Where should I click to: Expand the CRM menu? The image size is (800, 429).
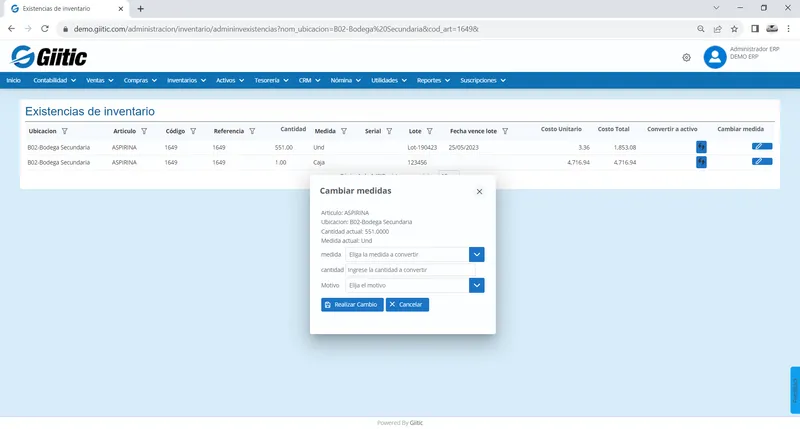pos(309,81)
